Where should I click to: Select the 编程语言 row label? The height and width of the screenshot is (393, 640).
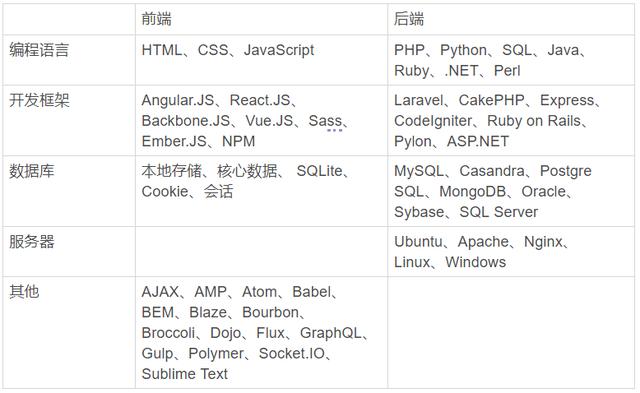[39, 50]
